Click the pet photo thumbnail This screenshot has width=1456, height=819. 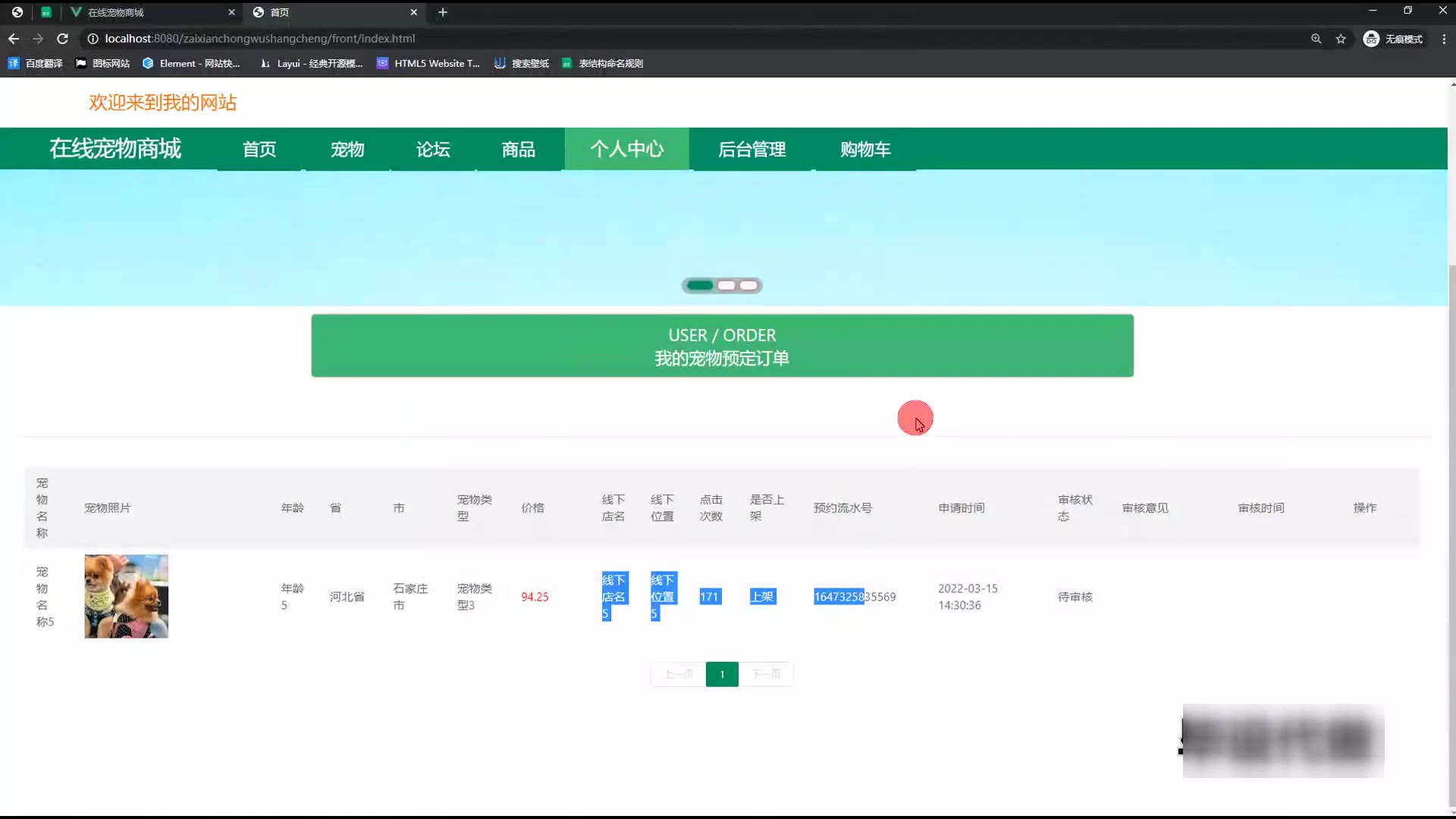click(126, 596)
